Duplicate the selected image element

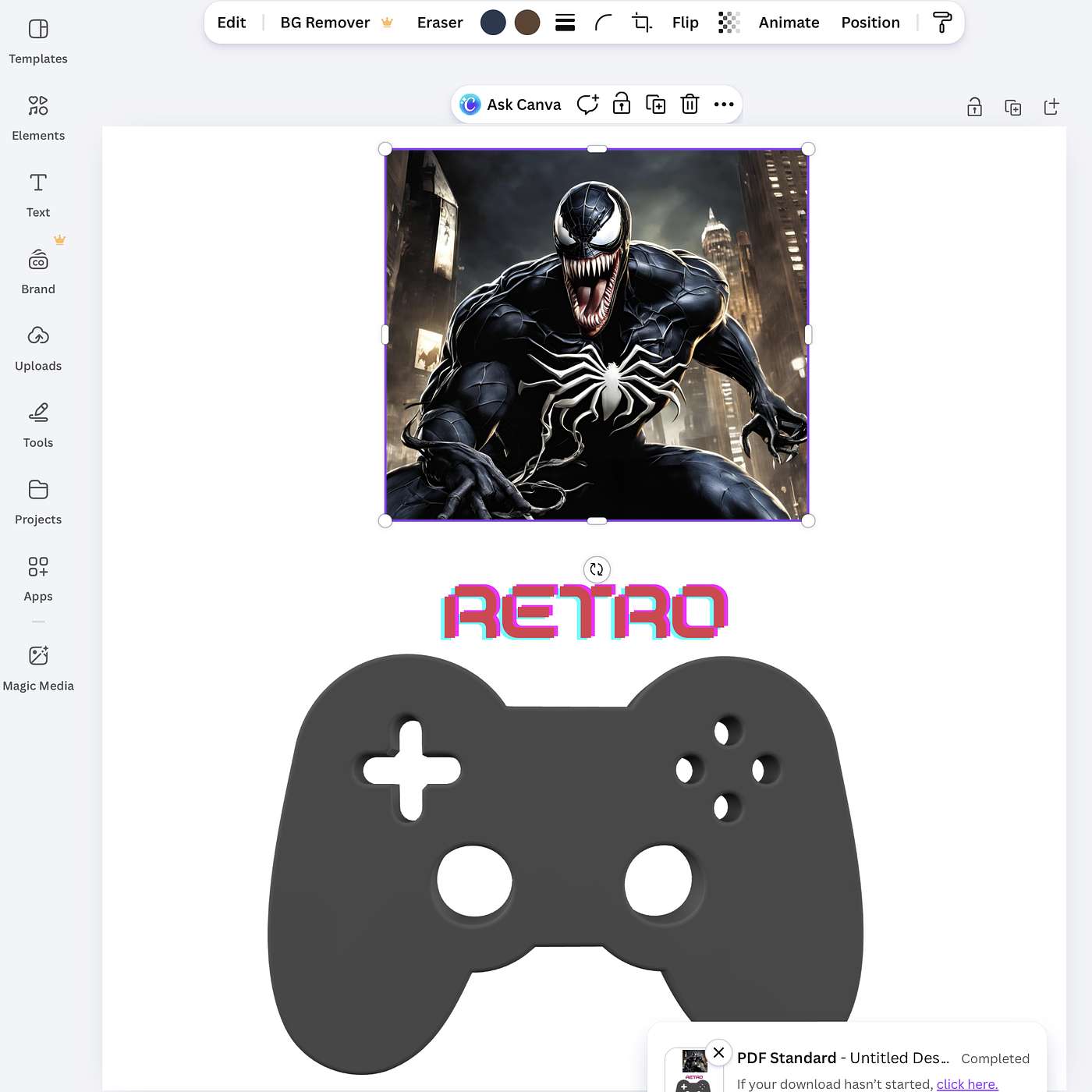[x=656, y=105]
